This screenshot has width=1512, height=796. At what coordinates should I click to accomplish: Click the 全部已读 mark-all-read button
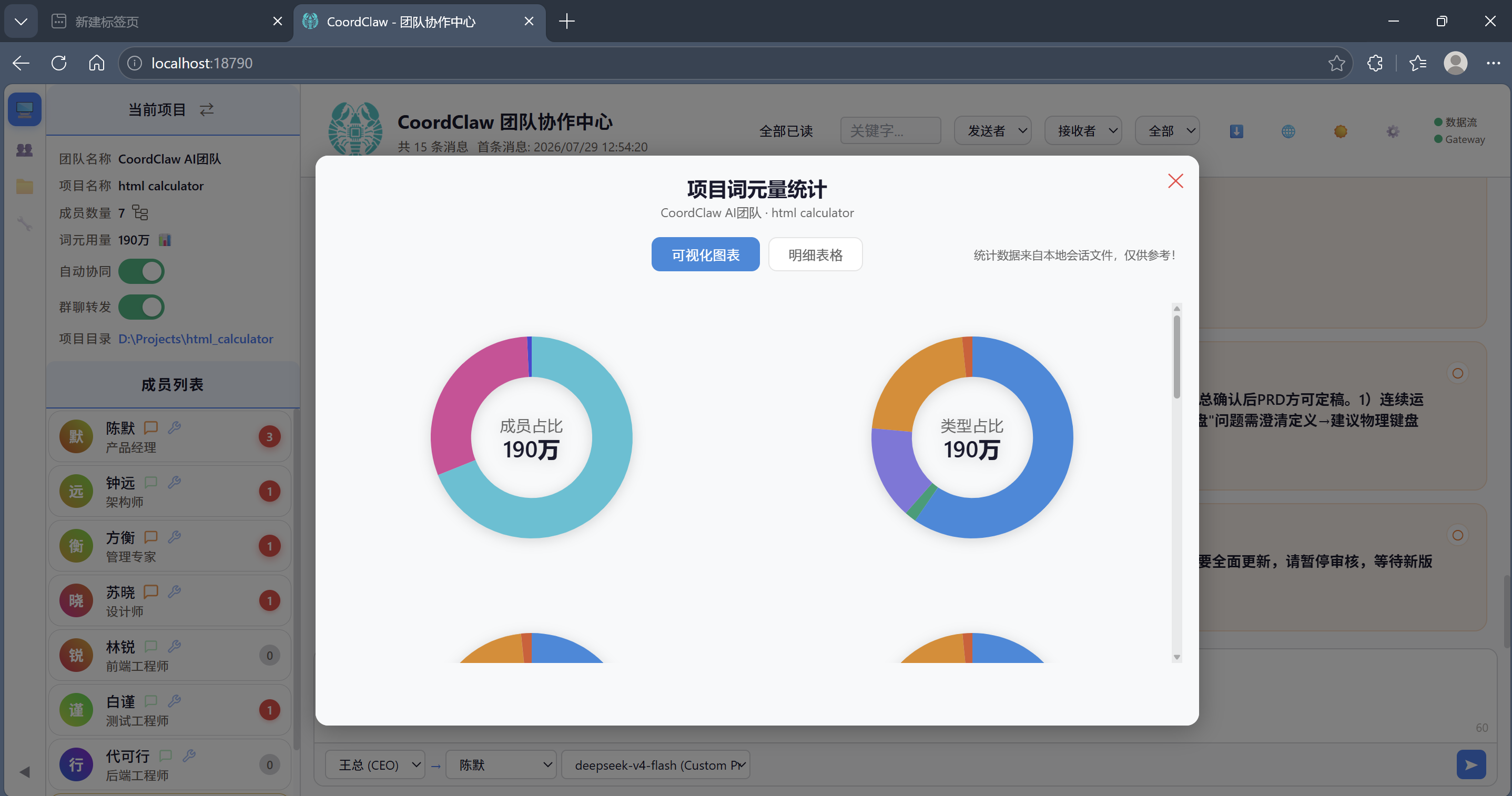[786, 131]
